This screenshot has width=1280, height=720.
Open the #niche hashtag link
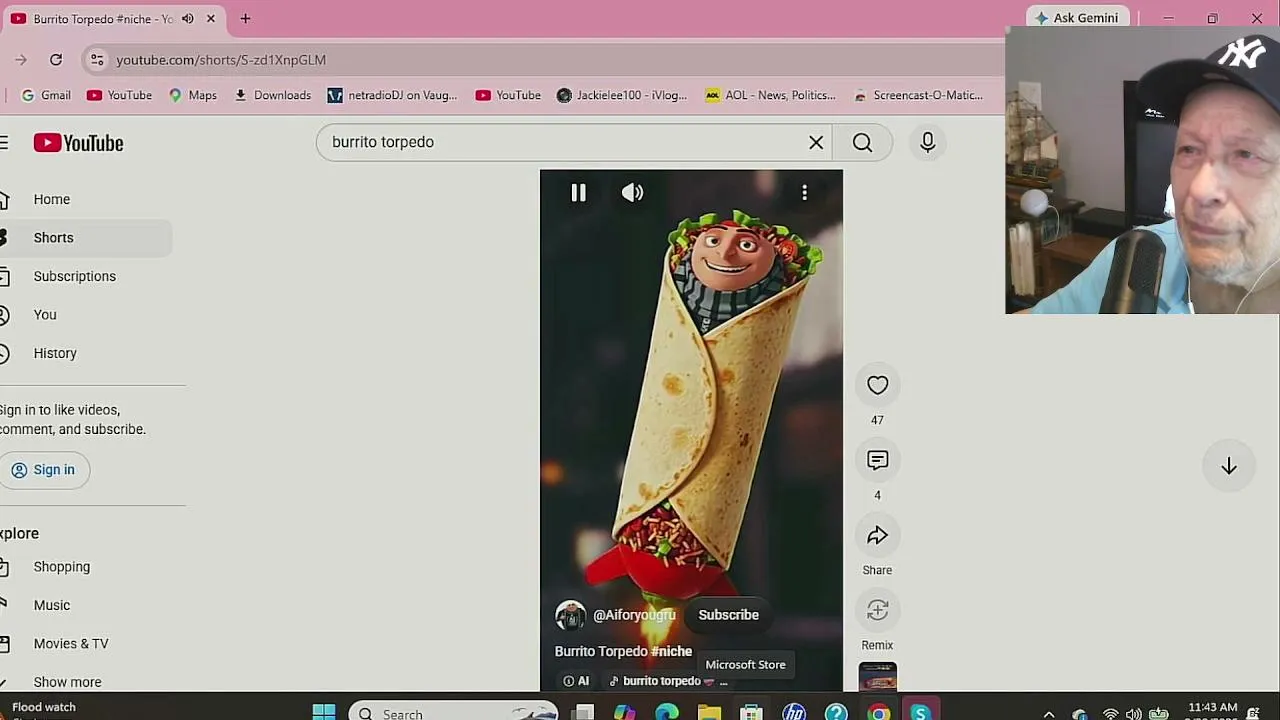[671, 651]
